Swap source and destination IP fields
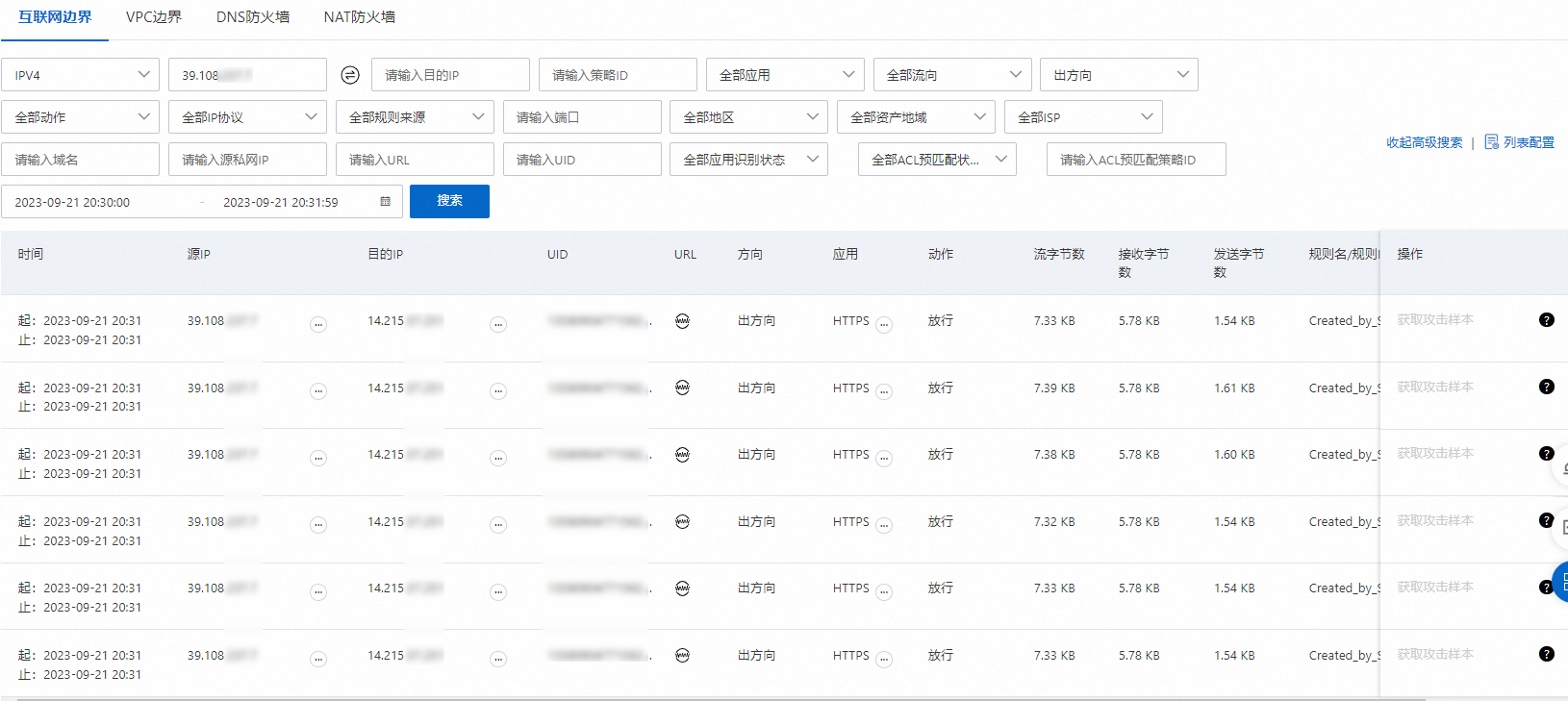Screen dimensions: 1568x701 (350, 75)
